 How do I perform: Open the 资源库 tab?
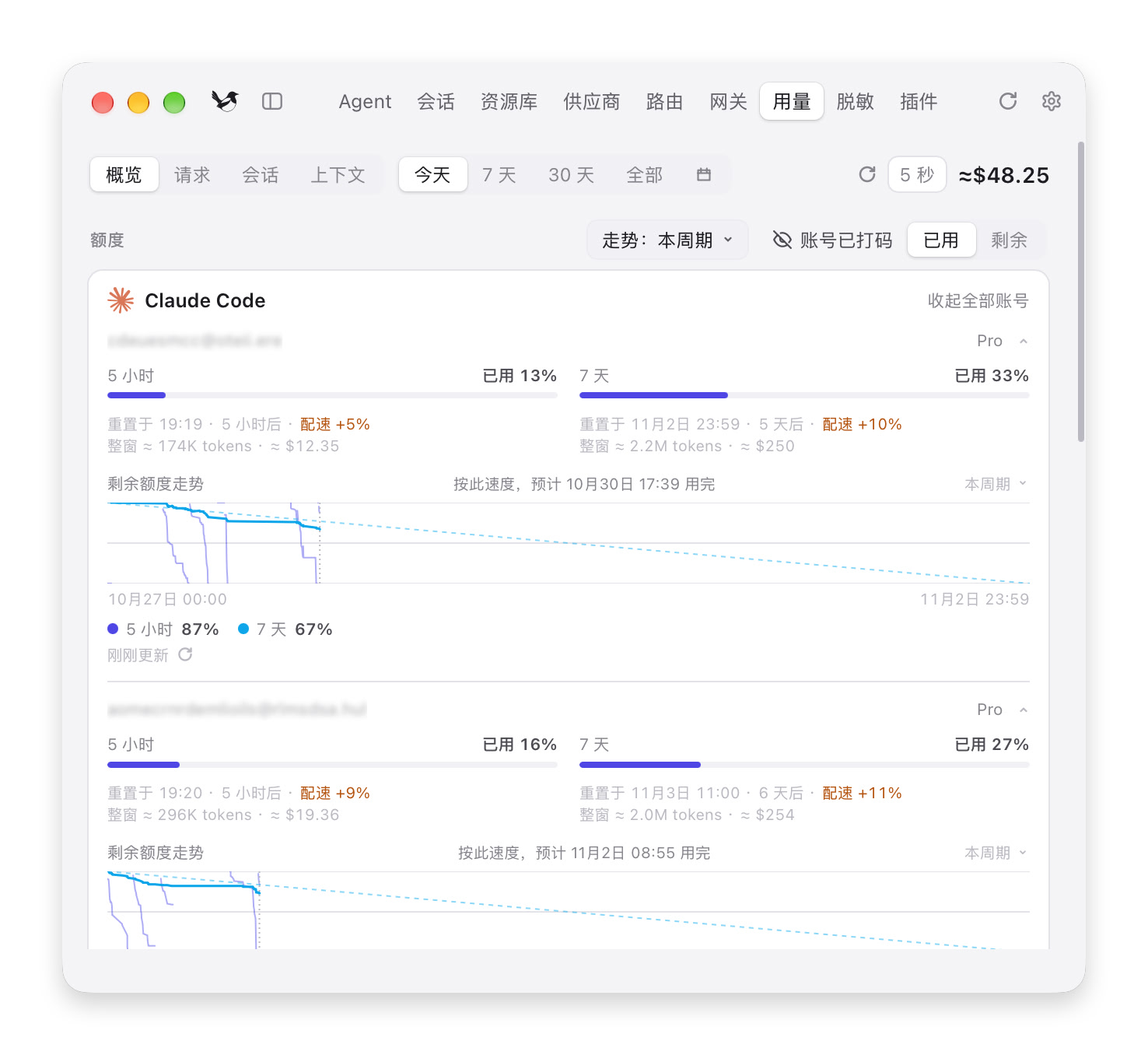(509, 101)
